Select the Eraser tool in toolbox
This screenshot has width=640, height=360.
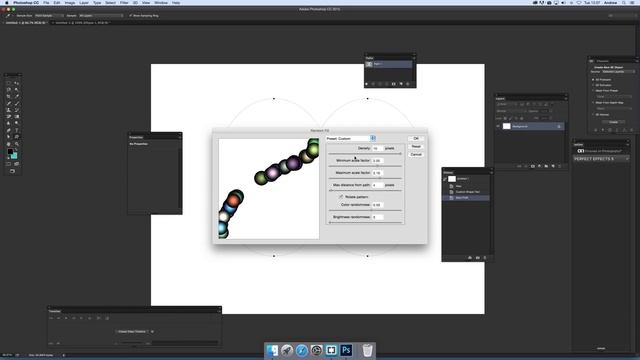[9, 117]
